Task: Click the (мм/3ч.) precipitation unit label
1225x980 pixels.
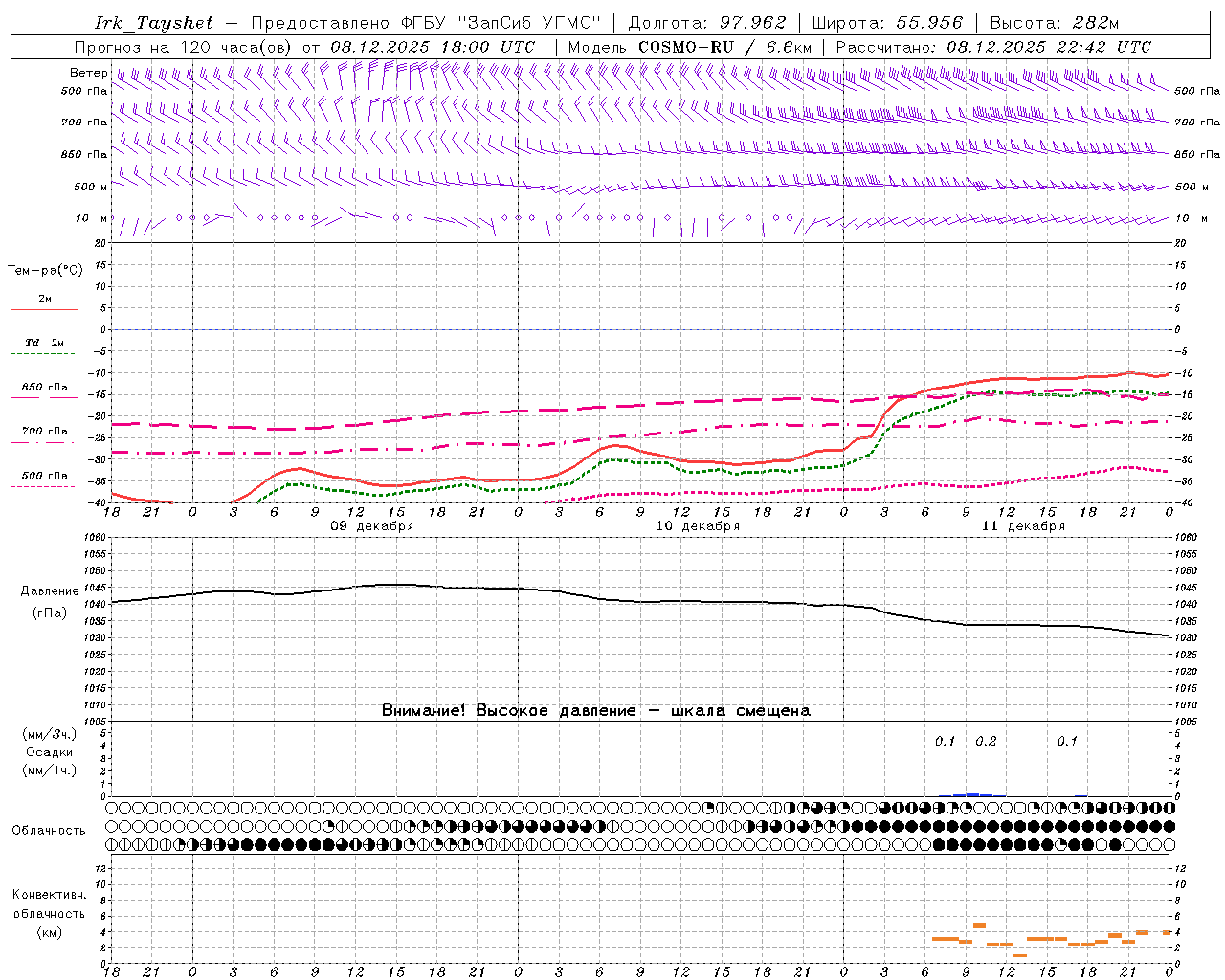Action: tap(49, 734)
